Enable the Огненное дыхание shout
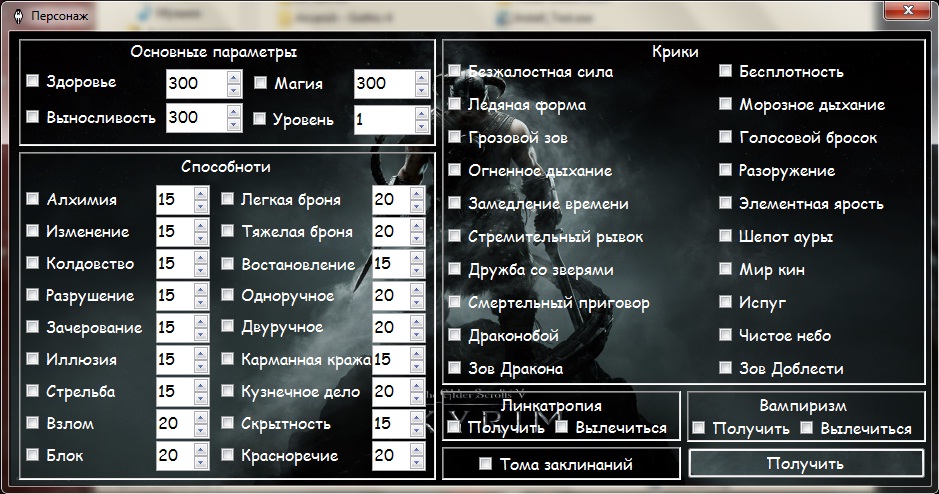 pyautogui.click(x=455, y=169)
